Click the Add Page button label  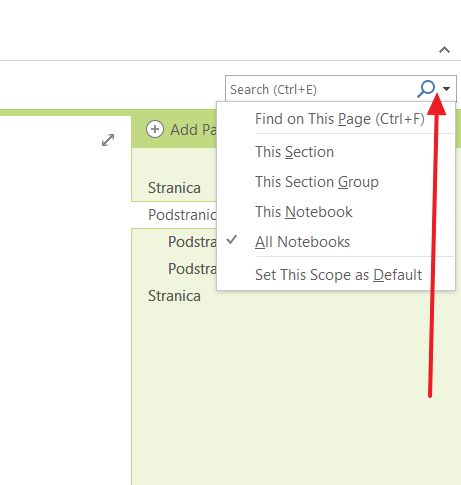(193, 130)
